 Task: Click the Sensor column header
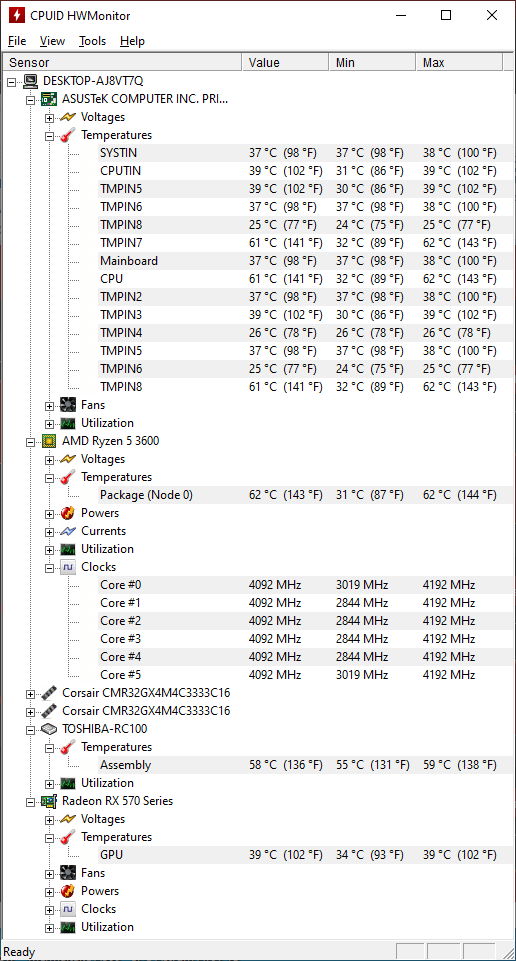[x=123, y=63]
